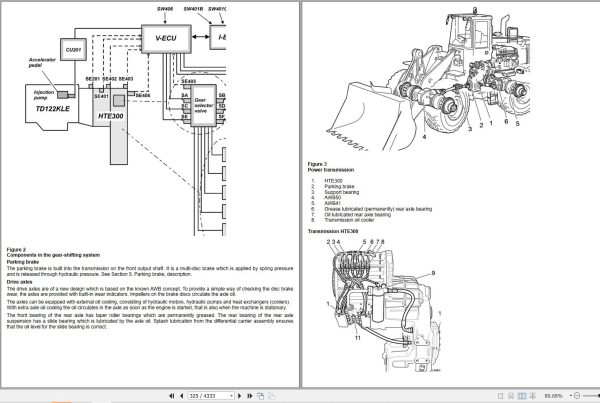Go forward to the next view

tap(272, 396)
